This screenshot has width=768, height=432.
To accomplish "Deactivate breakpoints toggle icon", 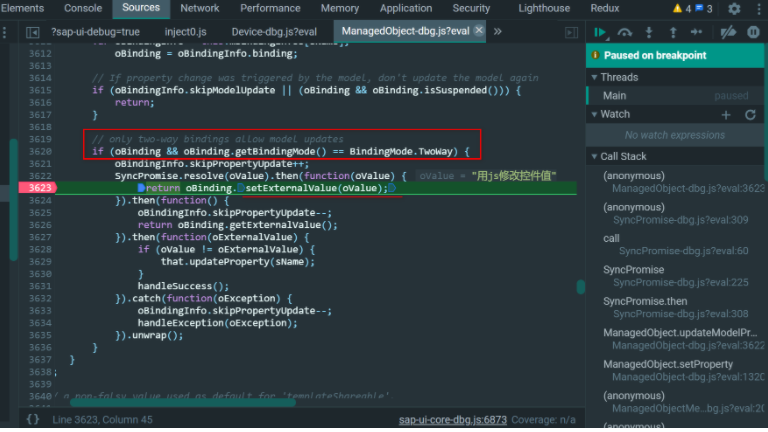I will point(728,32).
